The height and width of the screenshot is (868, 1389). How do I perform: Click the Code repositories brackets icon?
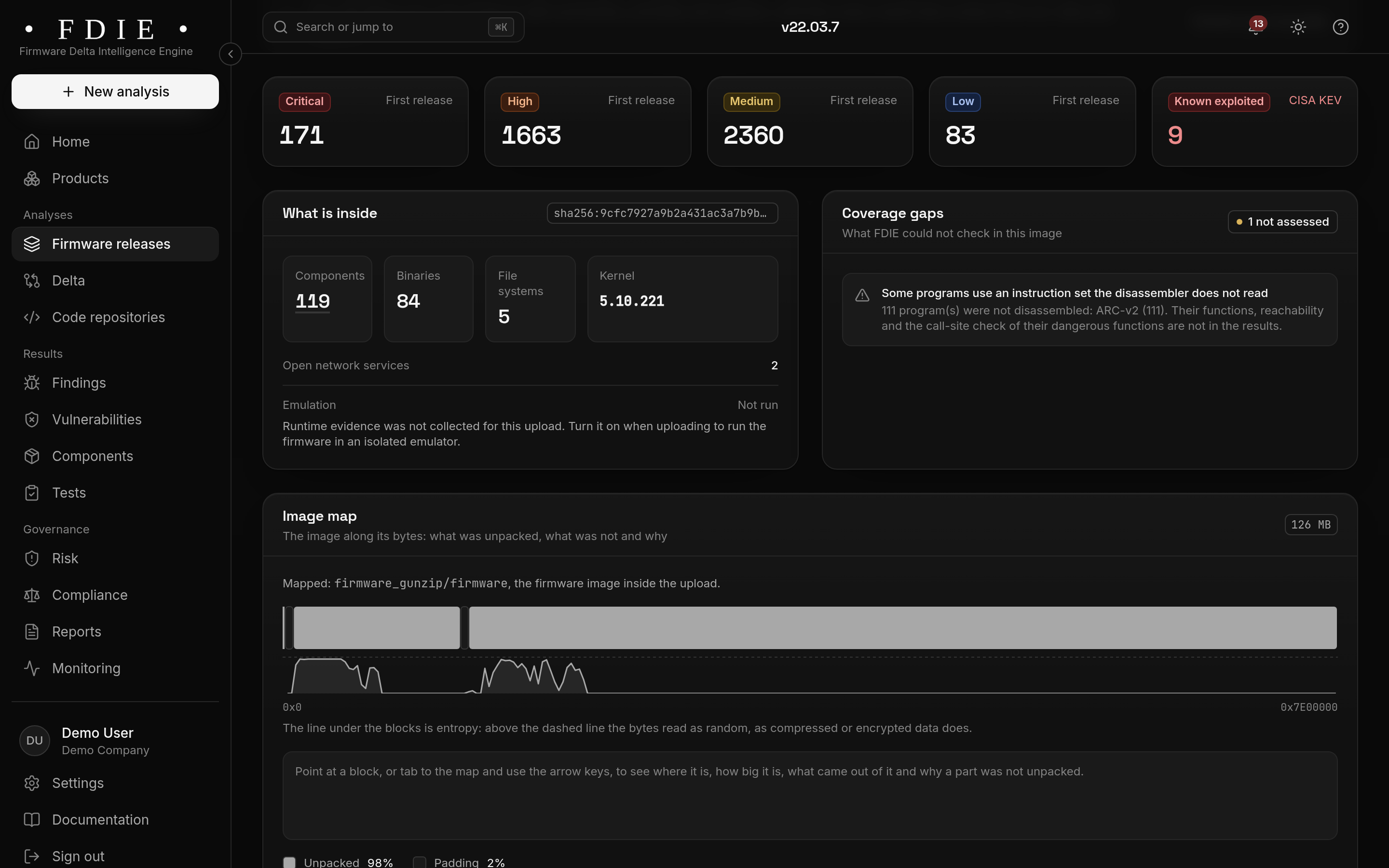coord(31,317)
